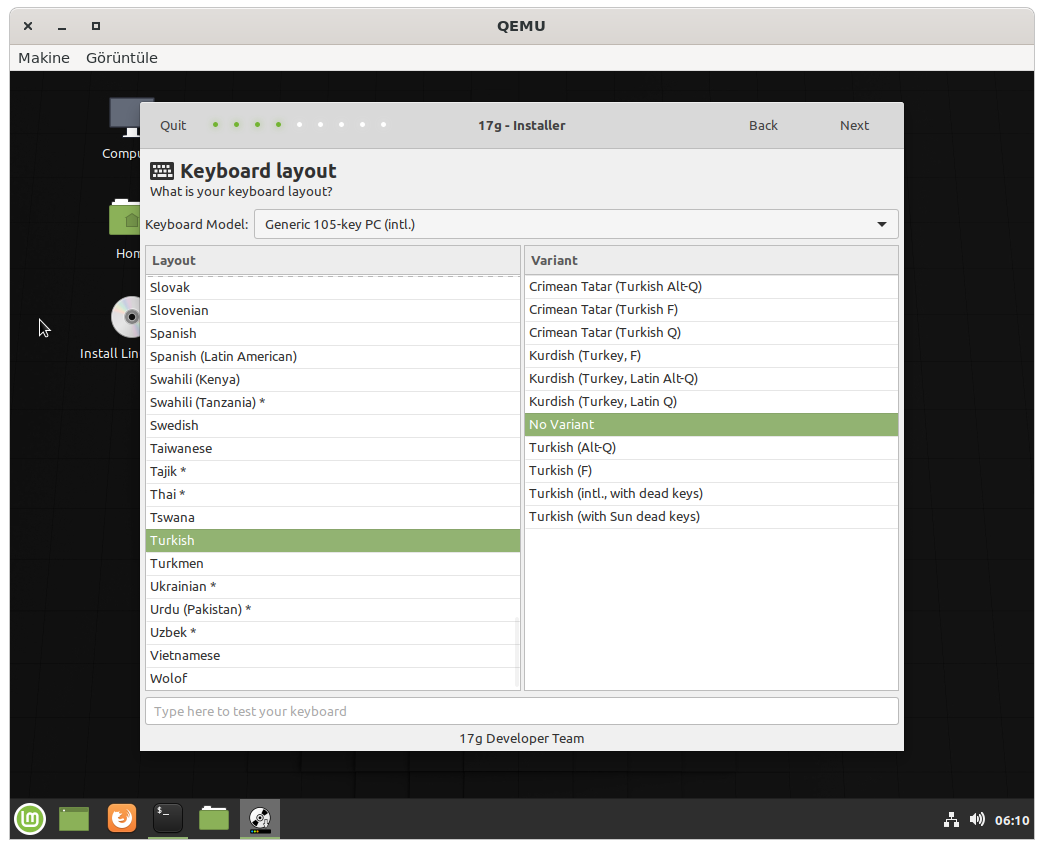Viewport: 1044px width, 849px height.
Task: Choose Kurdish (Turkey, F) variant
Action: point(711,356)
